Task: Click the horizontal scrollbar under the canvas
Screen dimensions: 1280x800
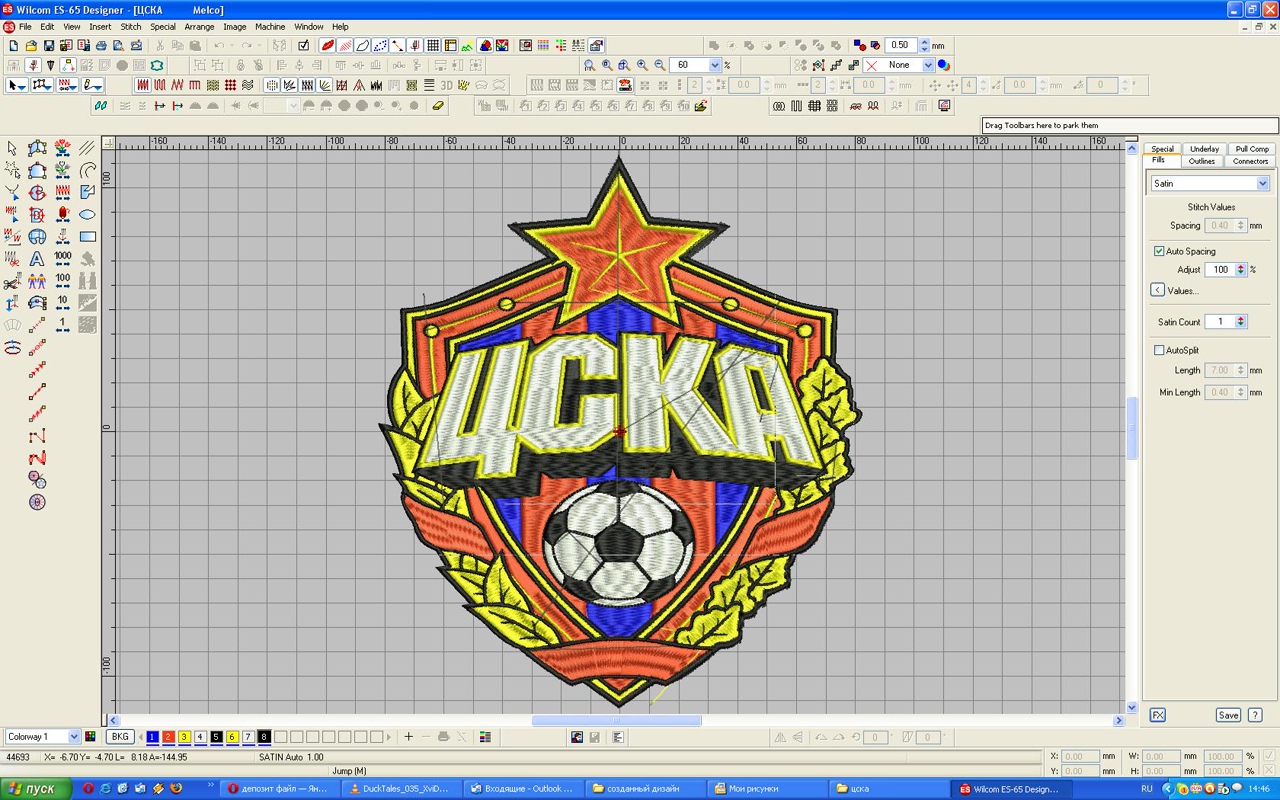Action: (x=616, y=720)
